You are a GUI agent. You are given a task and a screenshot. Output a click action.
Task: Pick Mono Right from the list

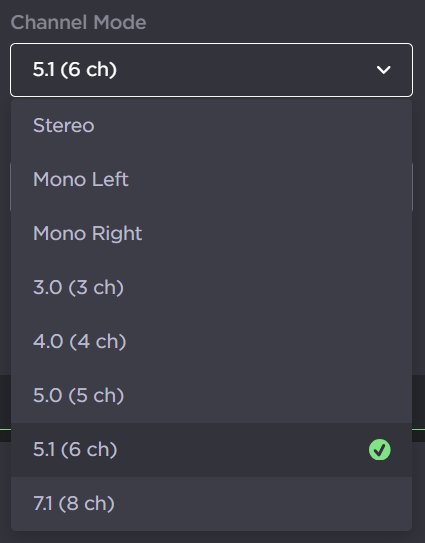point(211,233)
